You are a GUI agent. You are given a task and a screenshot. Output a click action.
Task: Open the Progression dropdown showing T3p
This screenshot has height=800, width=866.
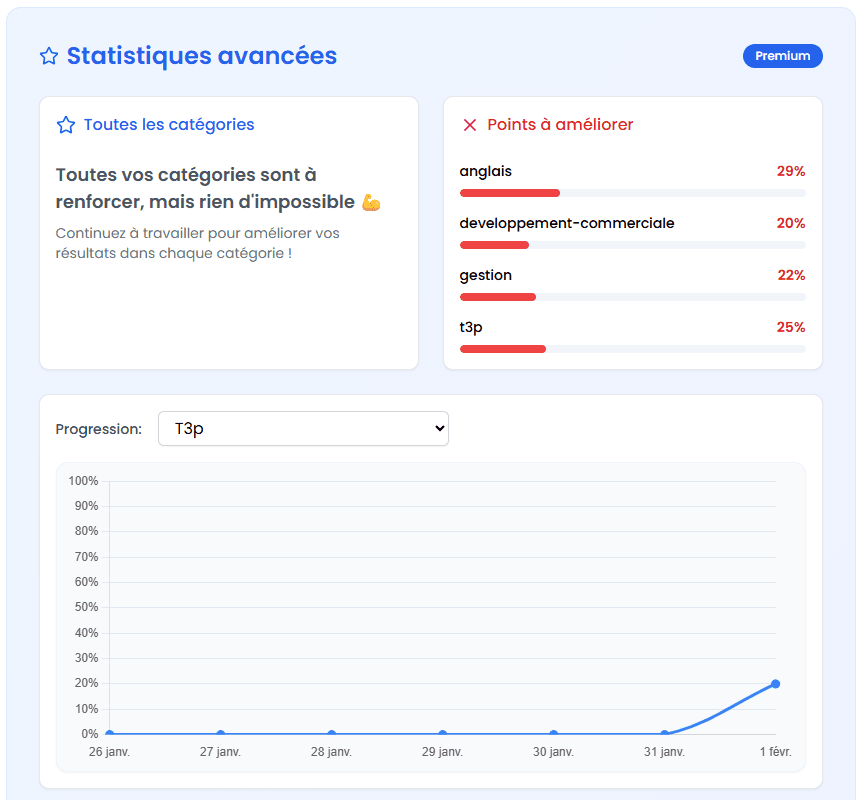[x=303, y=428]
